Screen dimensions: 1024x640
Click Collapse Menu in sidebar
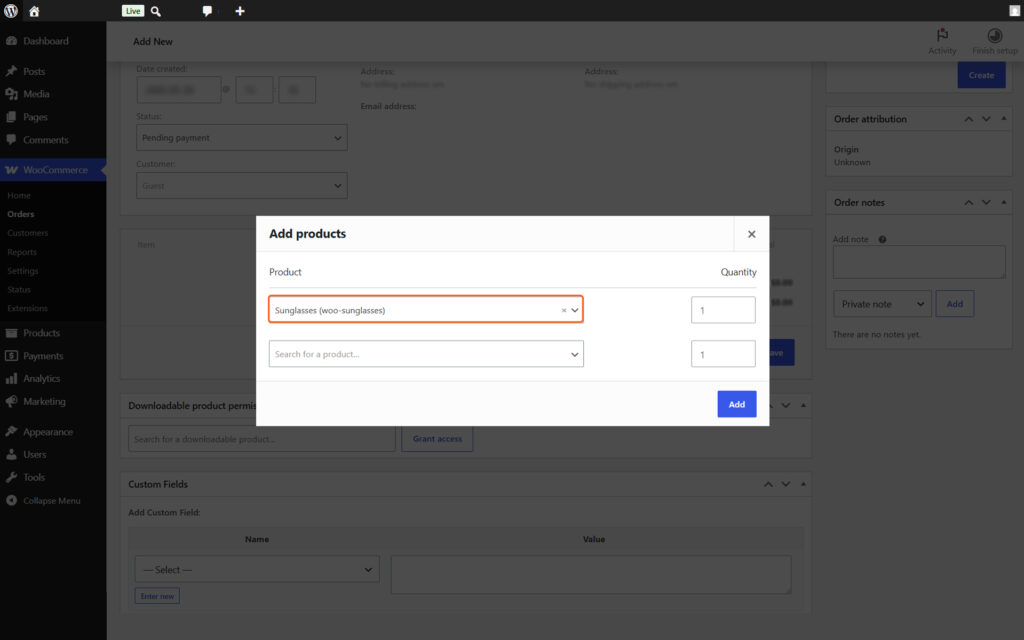[53, 501]
